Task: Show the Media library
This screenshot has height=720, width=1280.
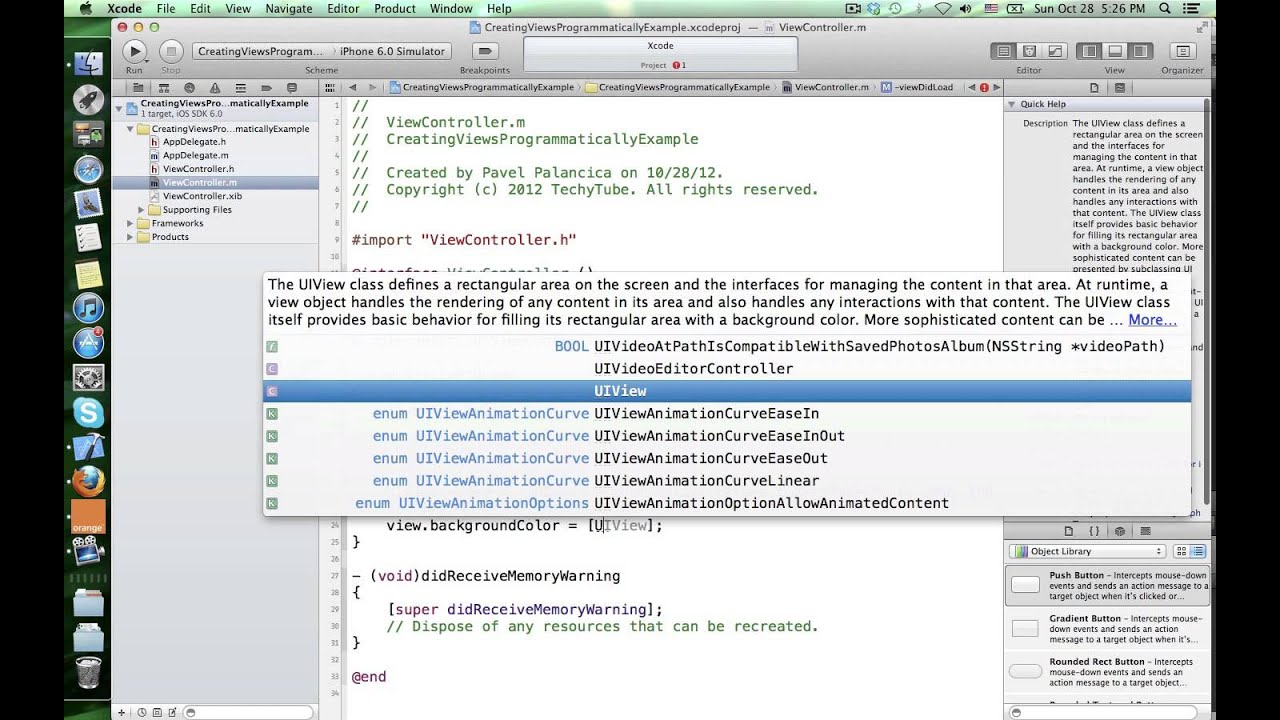Action: [x=1145, y=531]
